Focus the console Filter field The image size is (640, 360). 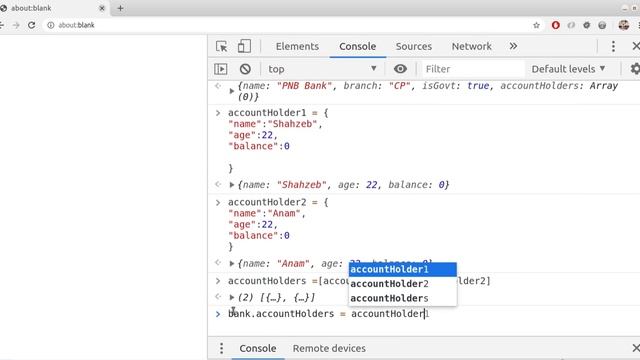tap(473, 69)
